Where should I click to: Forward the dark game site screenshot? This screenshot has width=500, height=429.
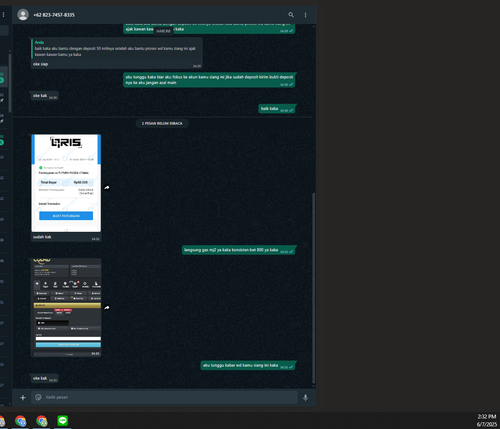[x=107, y=308]
